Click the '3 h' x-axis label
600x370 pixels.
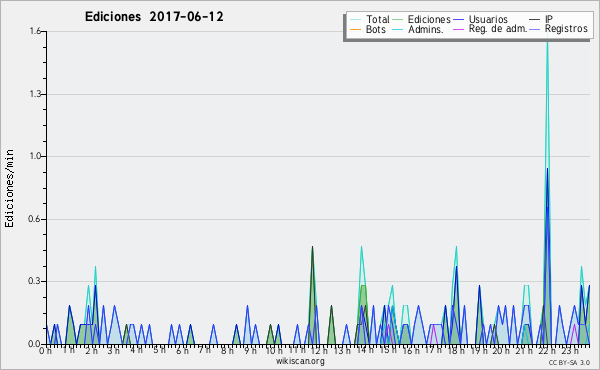pos(113,351)
